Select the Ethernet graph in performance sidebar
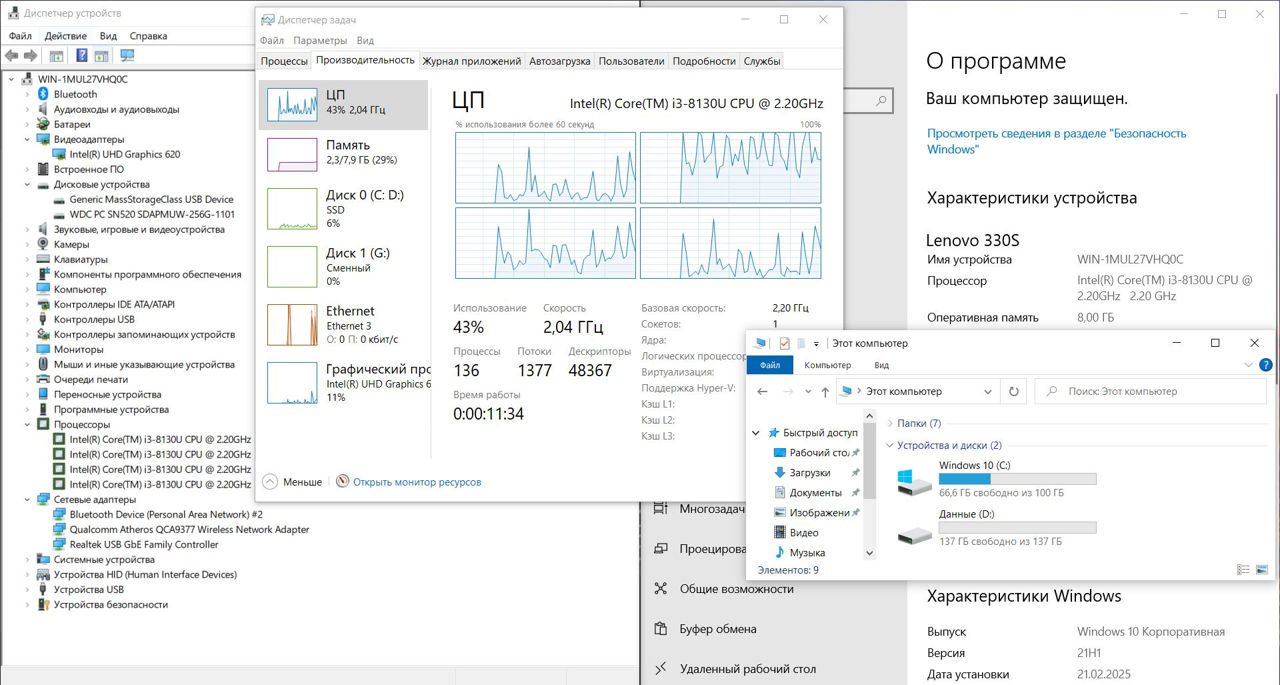This screenshot has width=1280, height=685. pyautogui.click(x=292, y=325)
